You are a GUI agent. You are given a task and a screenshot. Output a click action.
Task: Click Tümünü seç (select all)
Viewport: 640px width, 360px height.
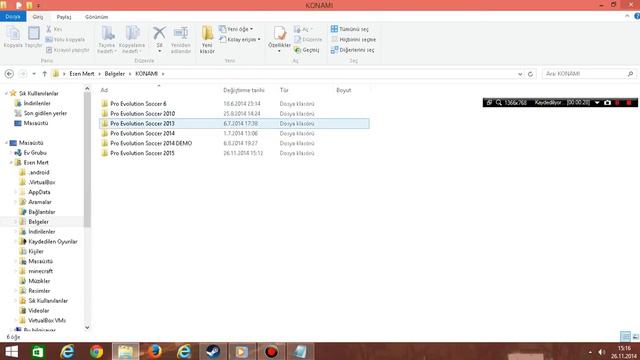349,29
